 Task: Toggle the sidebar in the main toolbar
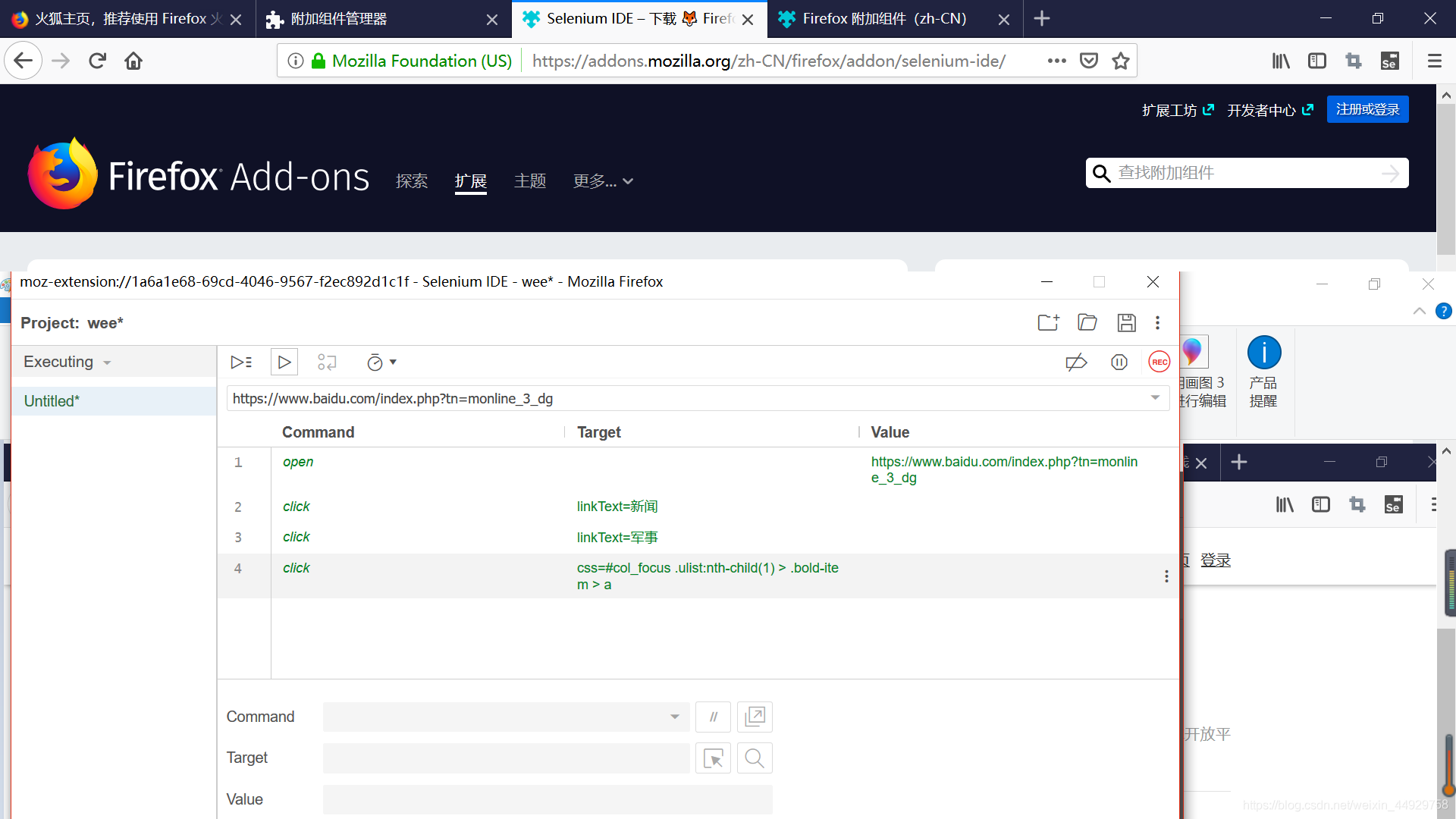[1317, 61]
